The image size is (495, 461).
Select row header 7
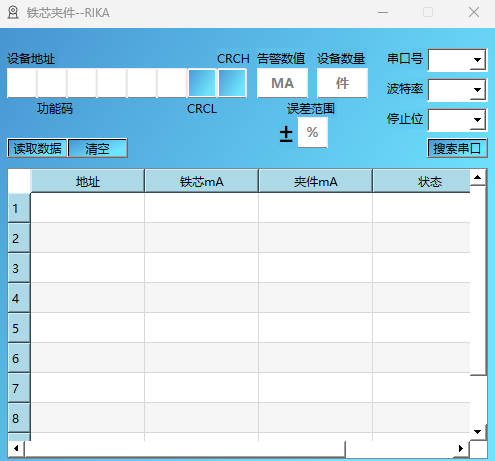(x=19, y=388)
